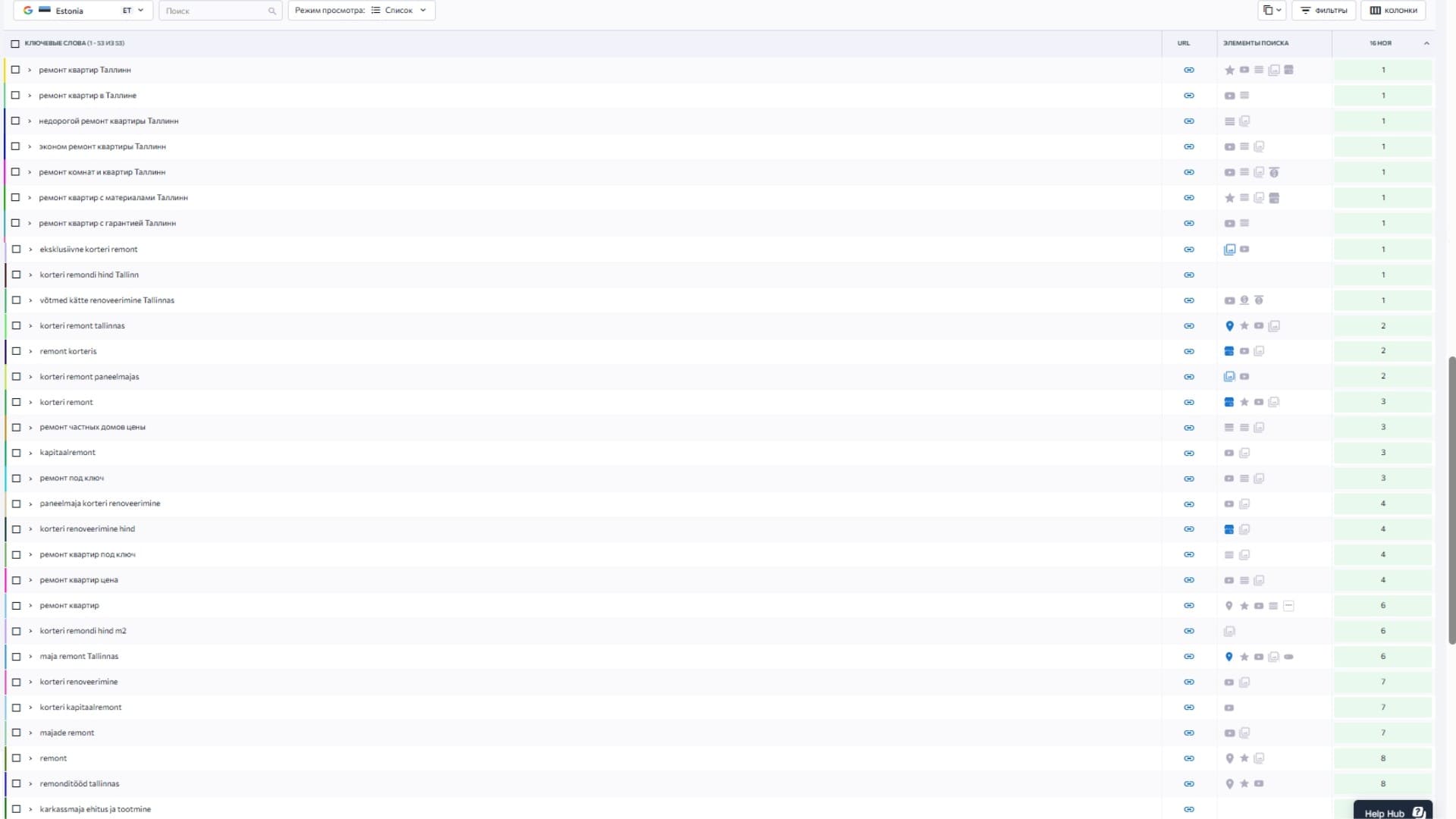This screenshot has width=1456, height=819.
Task: Click video icon in 'kapitaalremont' row
Action: click(x=1229, y=453)
